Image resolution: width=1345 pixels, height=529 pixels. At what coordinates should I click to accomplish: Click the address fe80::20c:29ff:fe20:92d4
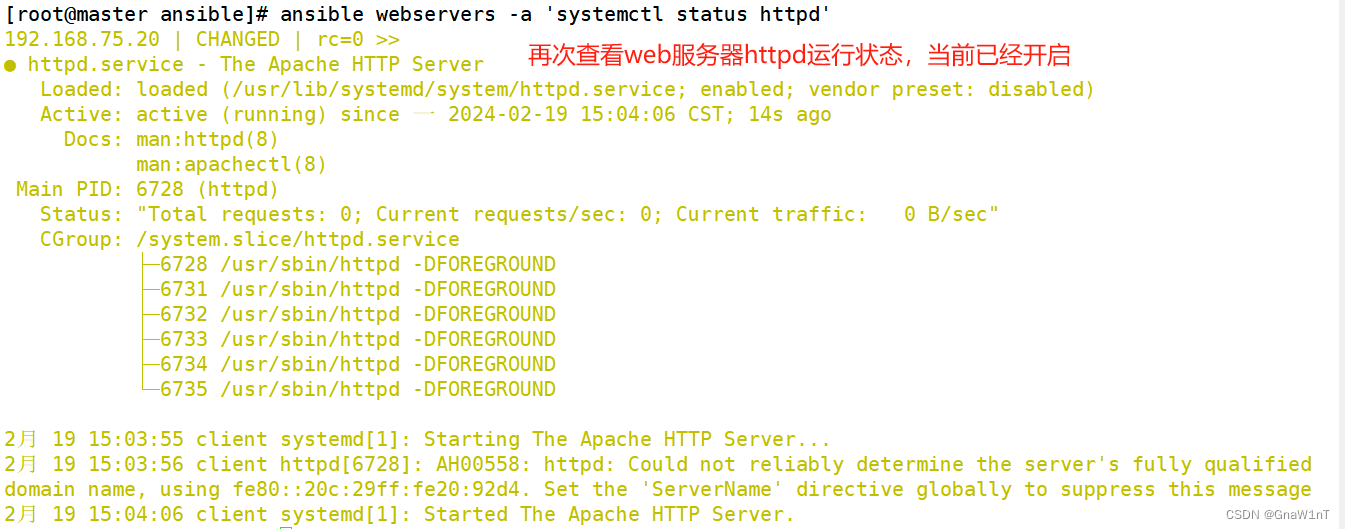382,489
